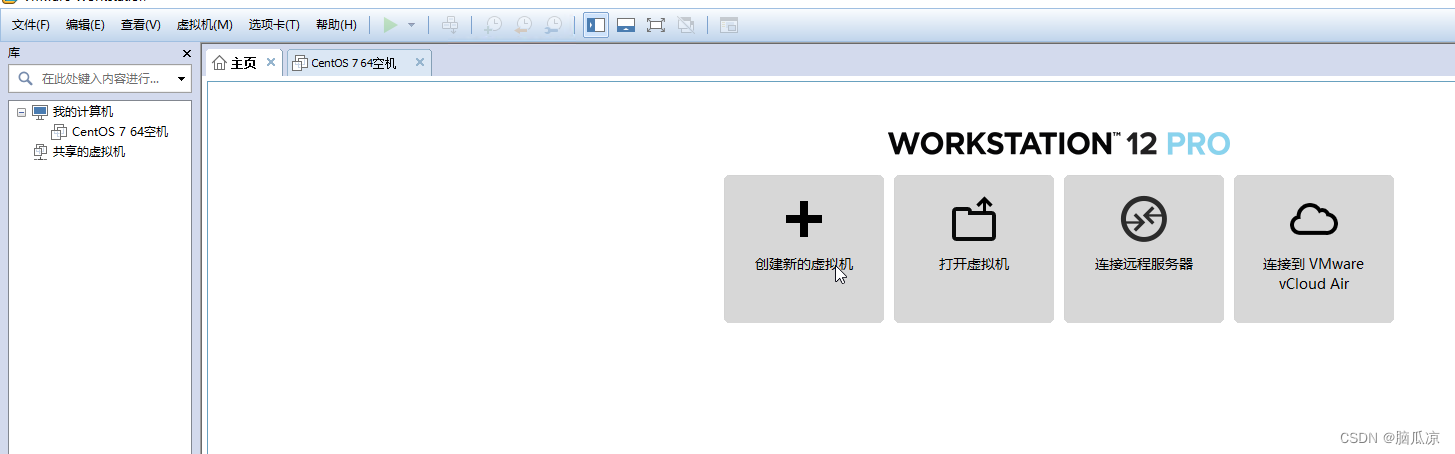Open the 文件(F) menu
This screenshot has width=1455, height=454.
(31, 25)
